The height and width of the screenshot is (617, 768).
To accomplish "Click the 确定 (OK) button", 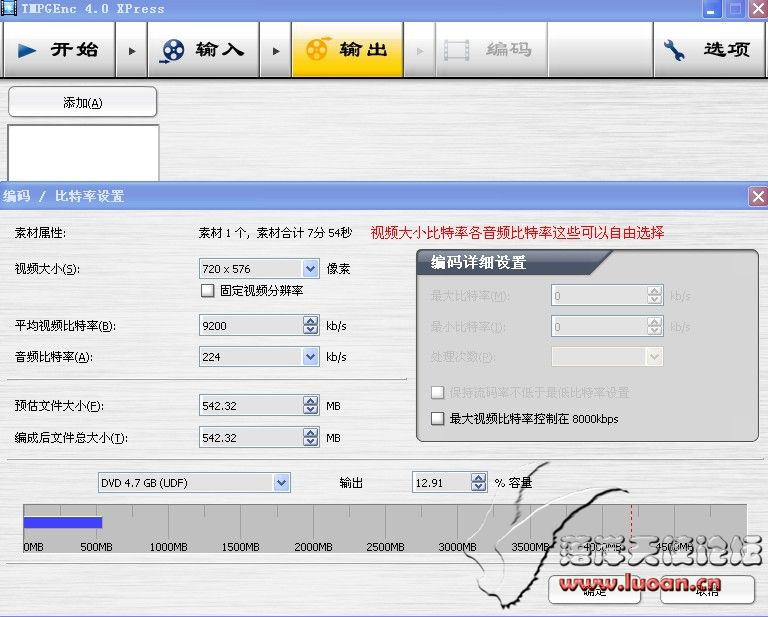I will pyautogui.click(x=595, y=590).
